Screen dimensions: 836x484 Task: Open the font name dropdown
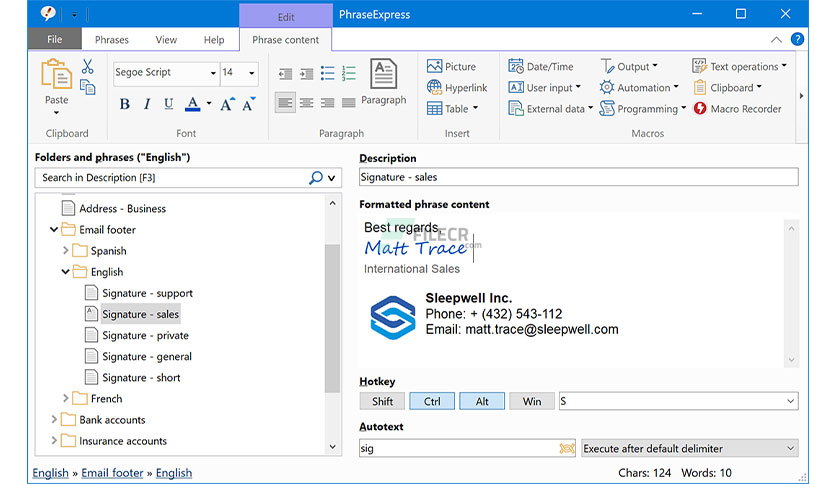point(213,73)
